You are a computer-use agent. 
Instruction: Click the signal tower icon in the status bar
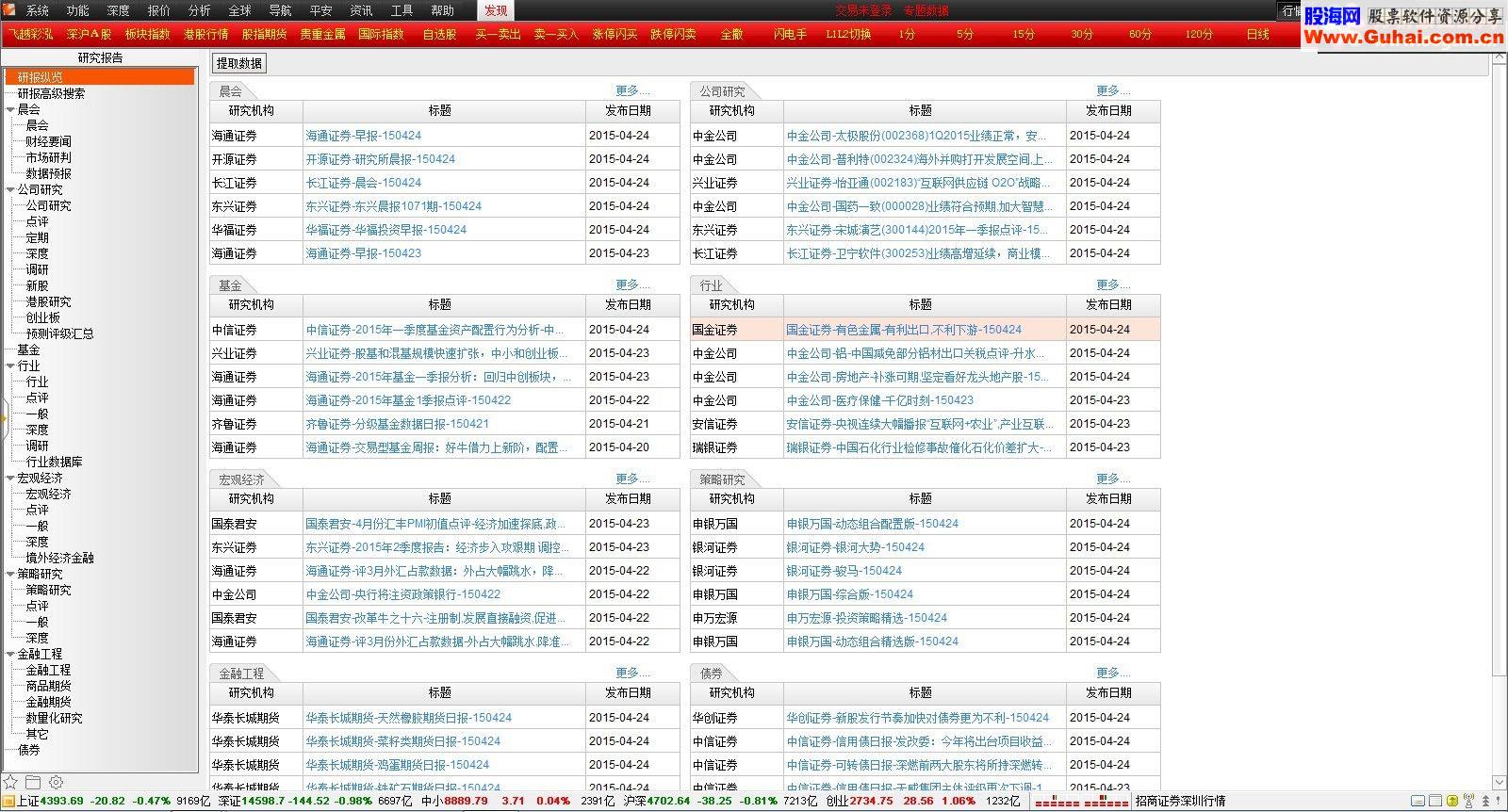(x=1468, y=801)
